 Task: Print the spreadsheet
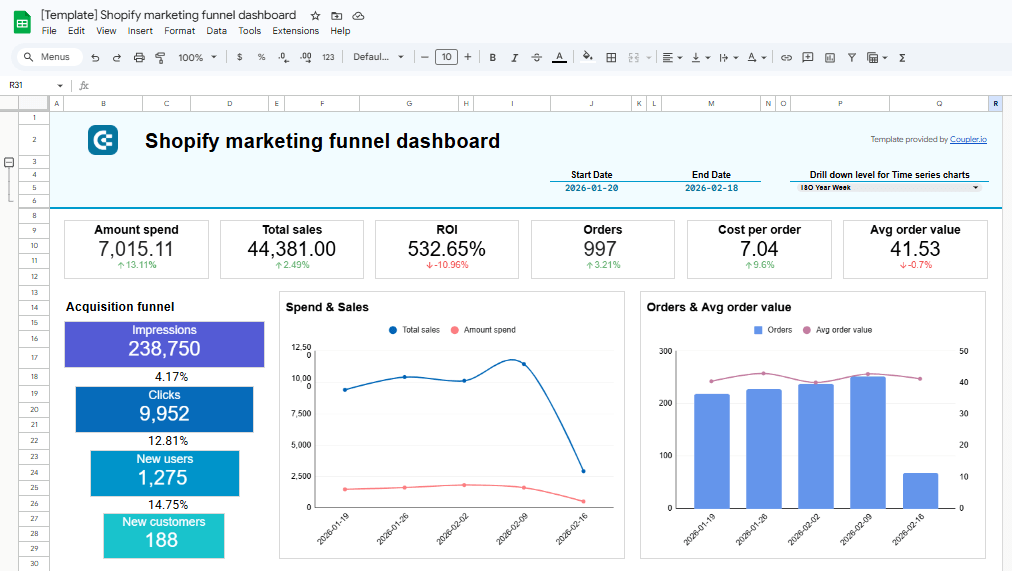coord(139,57)
